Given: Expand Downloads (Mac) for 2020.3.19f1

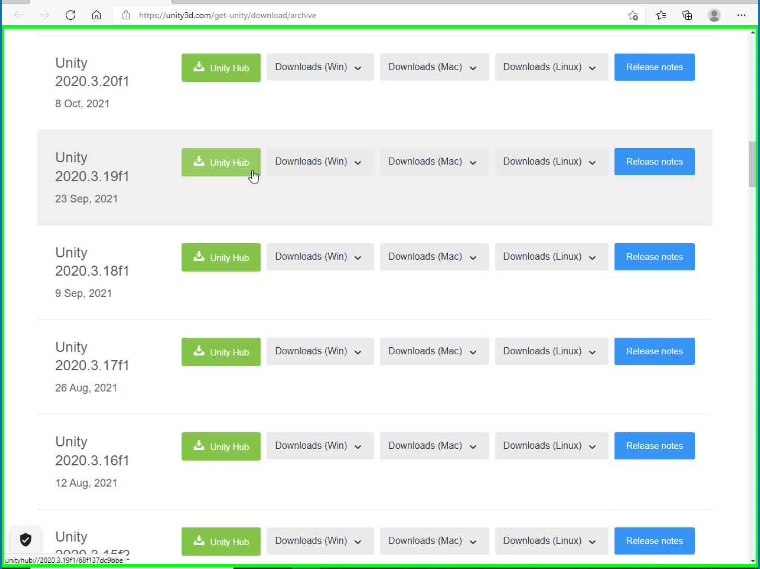Looking at the screenshot, I should coord(434,161).
